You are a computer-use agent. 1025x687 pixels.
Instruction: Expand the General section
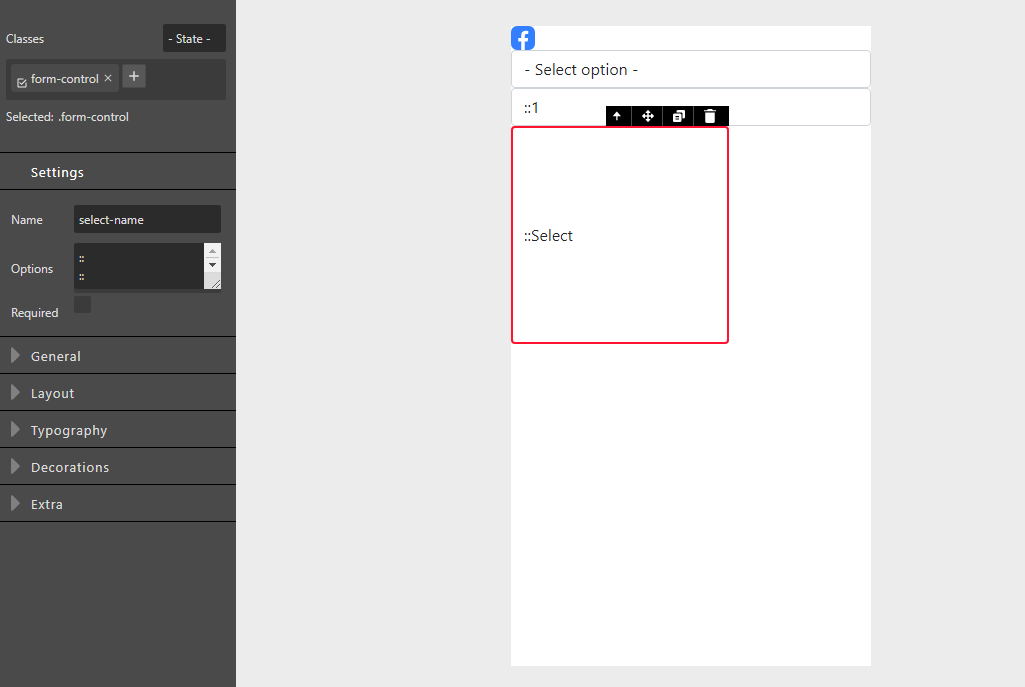coord(118,355)
